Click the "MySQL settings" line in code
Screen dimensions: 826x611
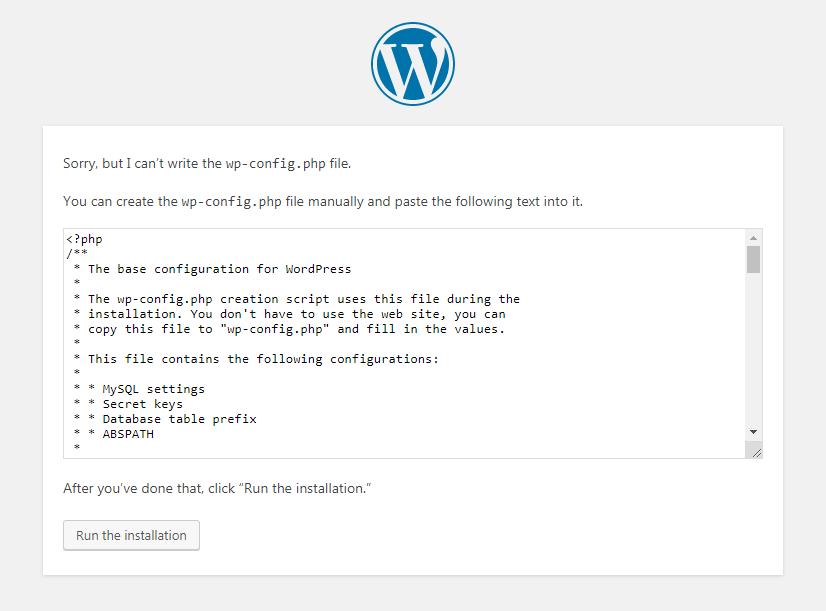153,389
